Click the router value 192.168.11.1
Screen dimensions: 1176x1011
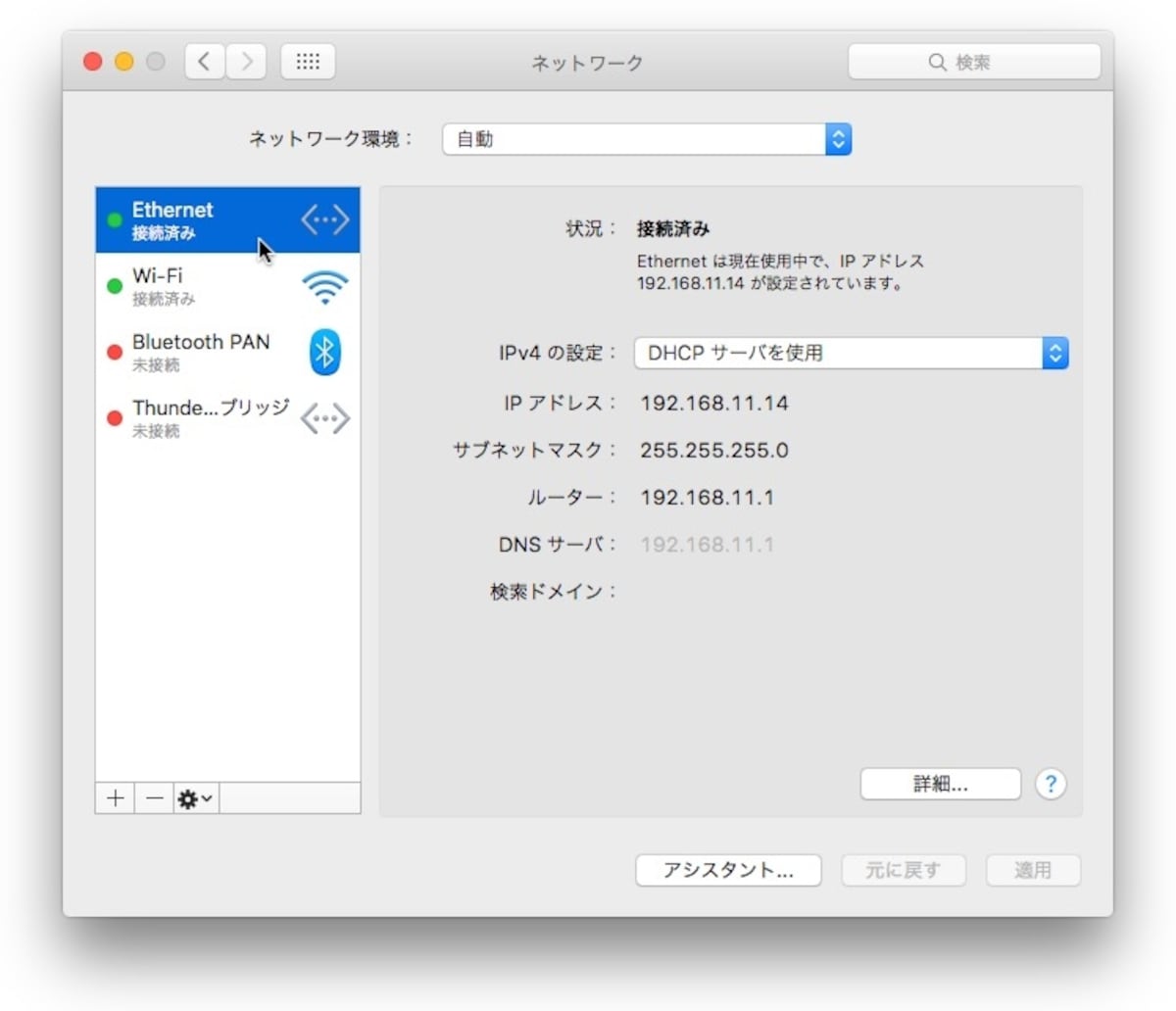707,497
